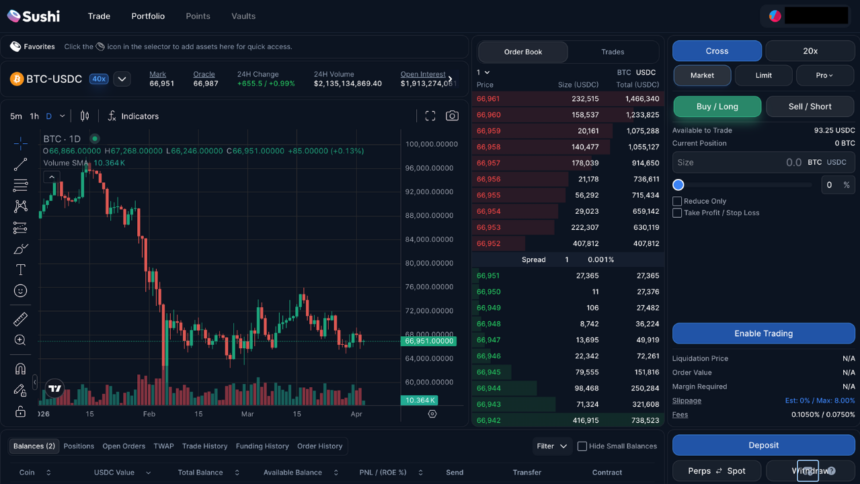
Task: Select the ruler measure tool
Action: coord(20,319)
